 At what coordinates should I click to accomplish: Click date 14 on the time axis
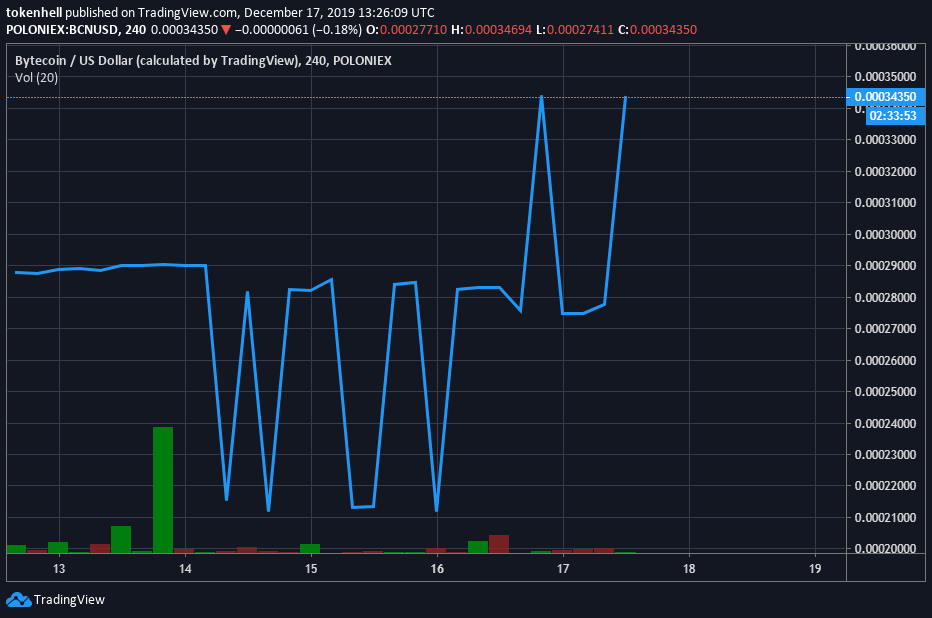185,569
